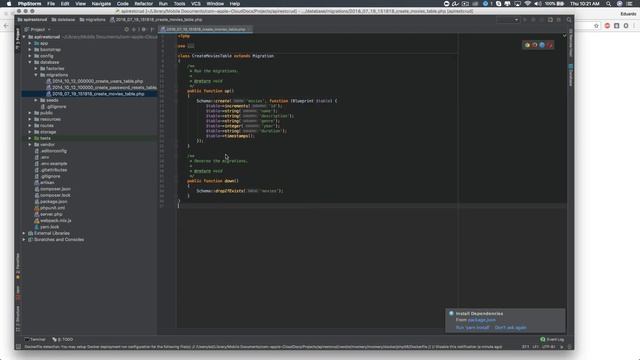
Task: Click bookmark star in browser window behind
Action: click(x=596, y=26)
